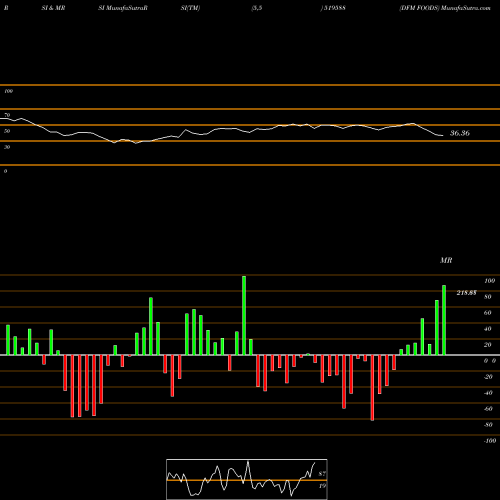The height and width of the screenshot is (500, 500).
Task: Click the end of the white RSI line
Action: 443,136
